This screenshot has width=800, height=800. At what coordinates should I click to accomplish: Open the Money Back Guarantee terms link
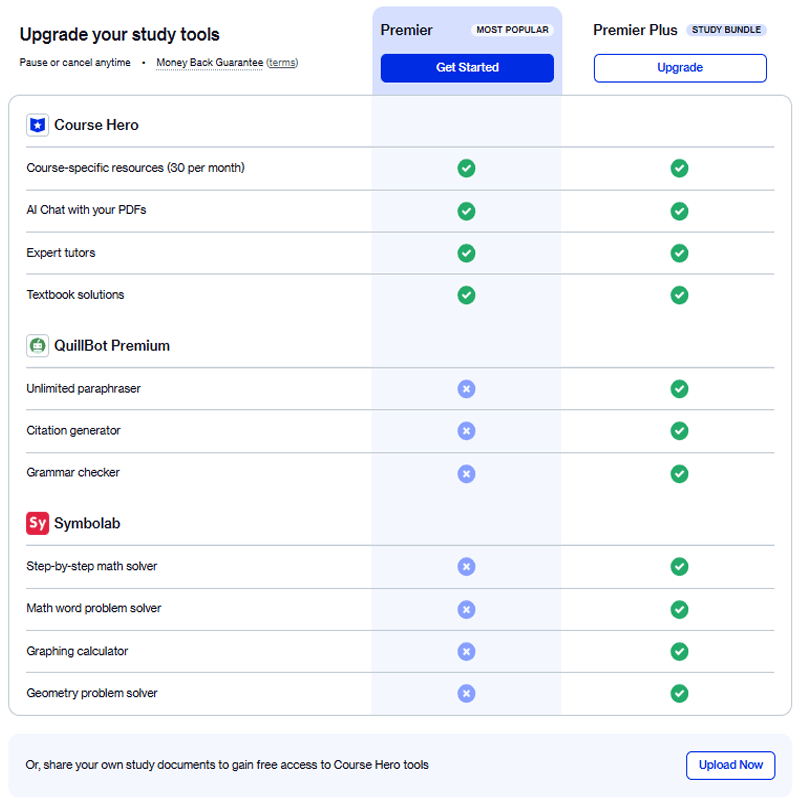tap(282, 63)
